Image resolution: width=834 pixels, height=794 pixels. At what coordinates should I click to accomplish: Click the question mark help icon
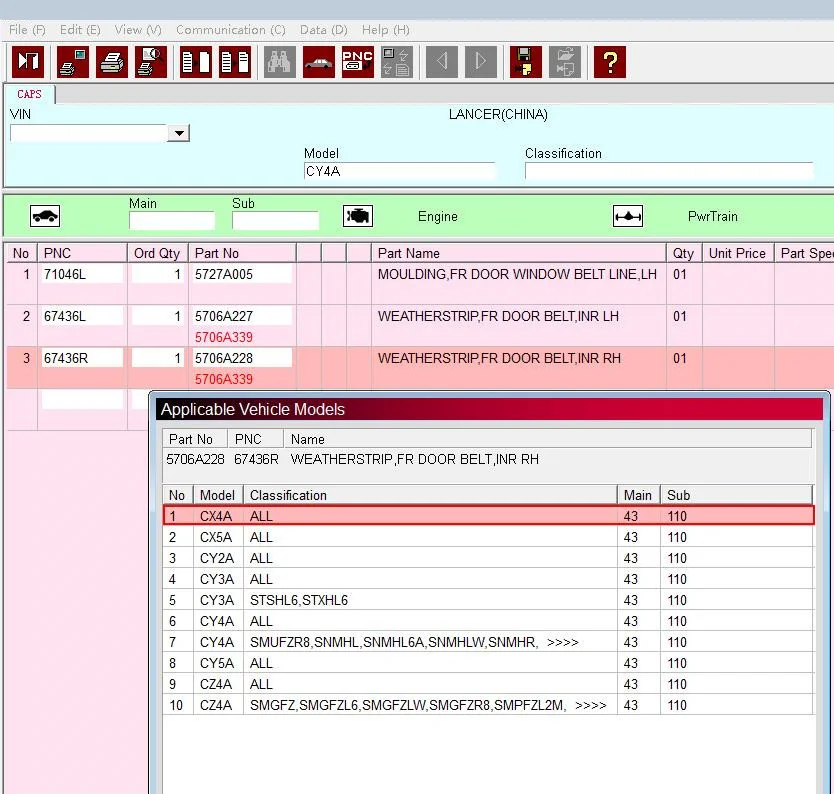[x=609, y=62]
